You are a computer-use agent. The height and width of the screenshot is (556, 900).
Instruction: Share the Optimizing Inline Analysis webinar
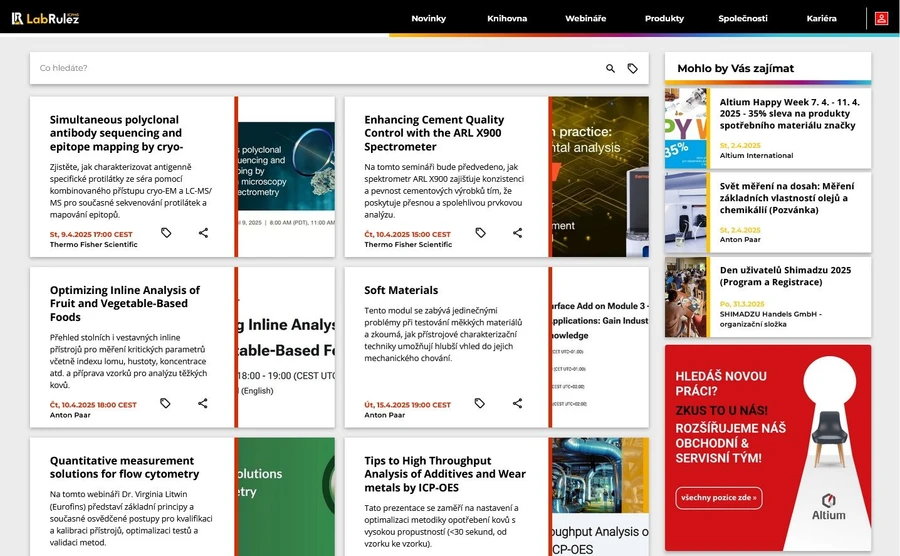(x=203, y=403)
